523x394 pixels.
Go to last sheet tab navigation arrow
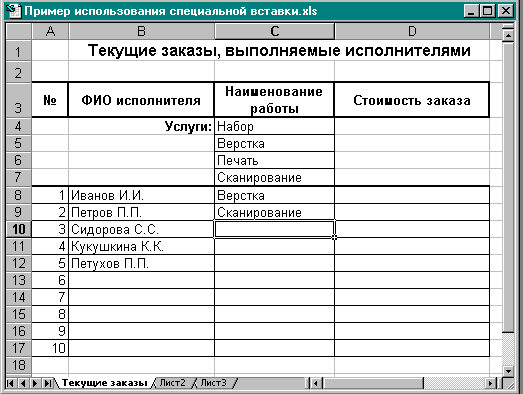pos(47,383)
